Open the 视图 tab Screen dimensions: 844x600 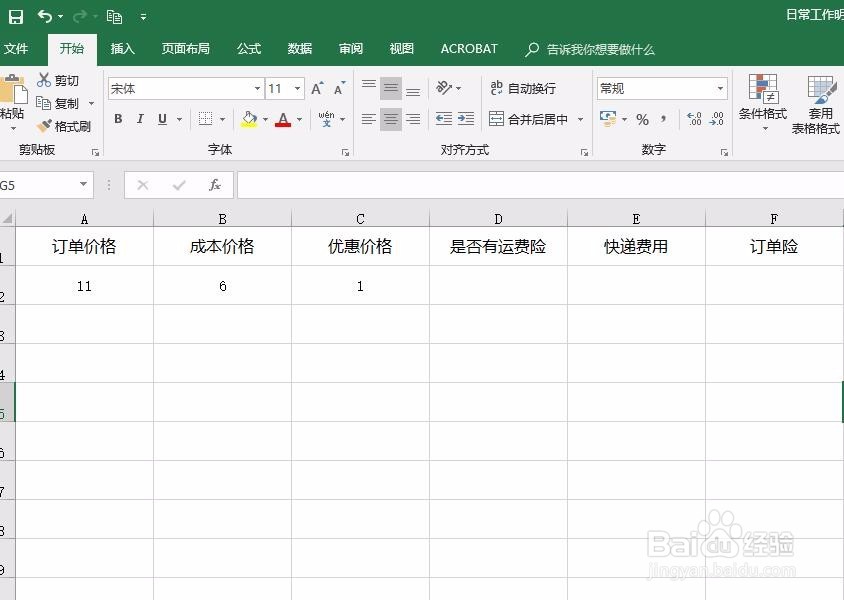click(402, 49)
